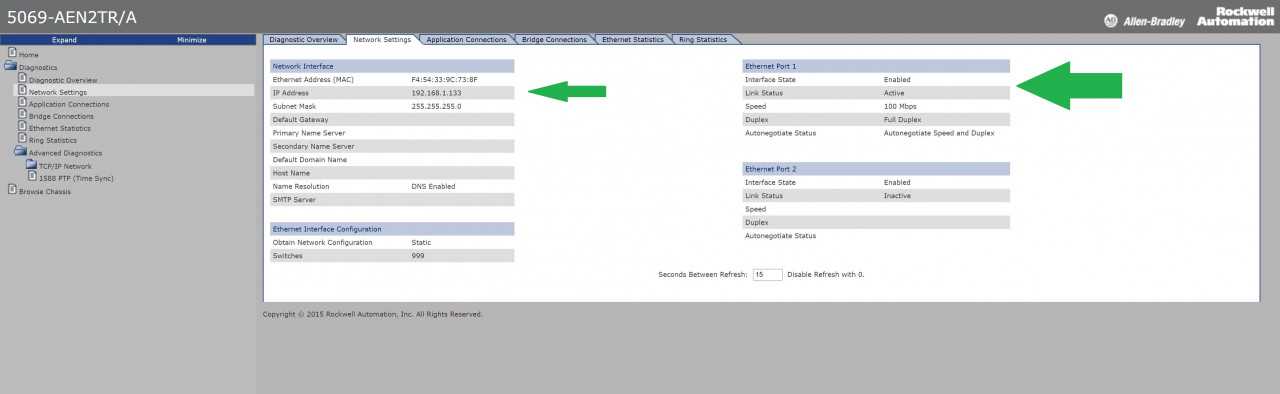Click the MAC address value F4:54:33:9C:73:8F
This screenshot has height=394, width=1280.
tap(444, 79)
